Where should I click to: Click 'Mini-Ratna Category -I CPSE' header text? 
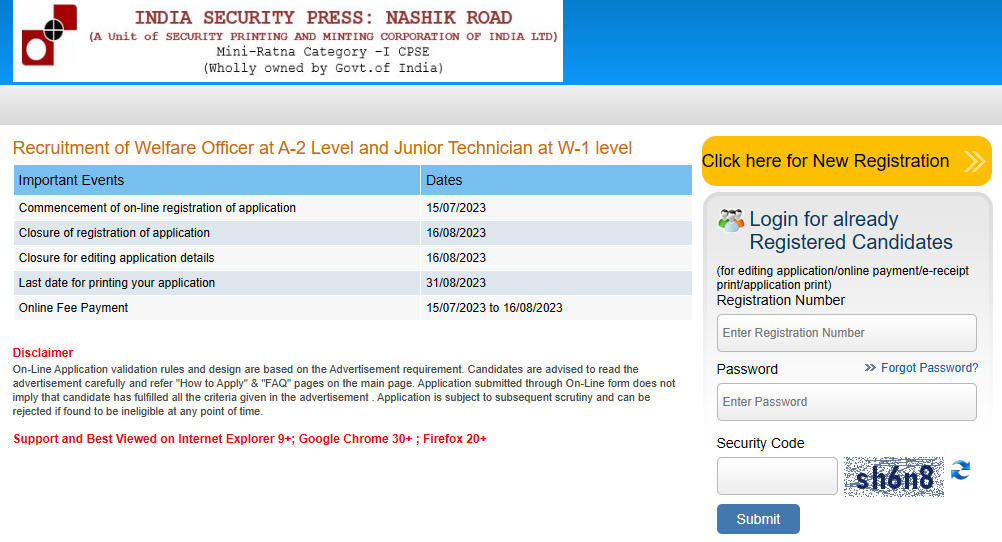pos(323,52)
